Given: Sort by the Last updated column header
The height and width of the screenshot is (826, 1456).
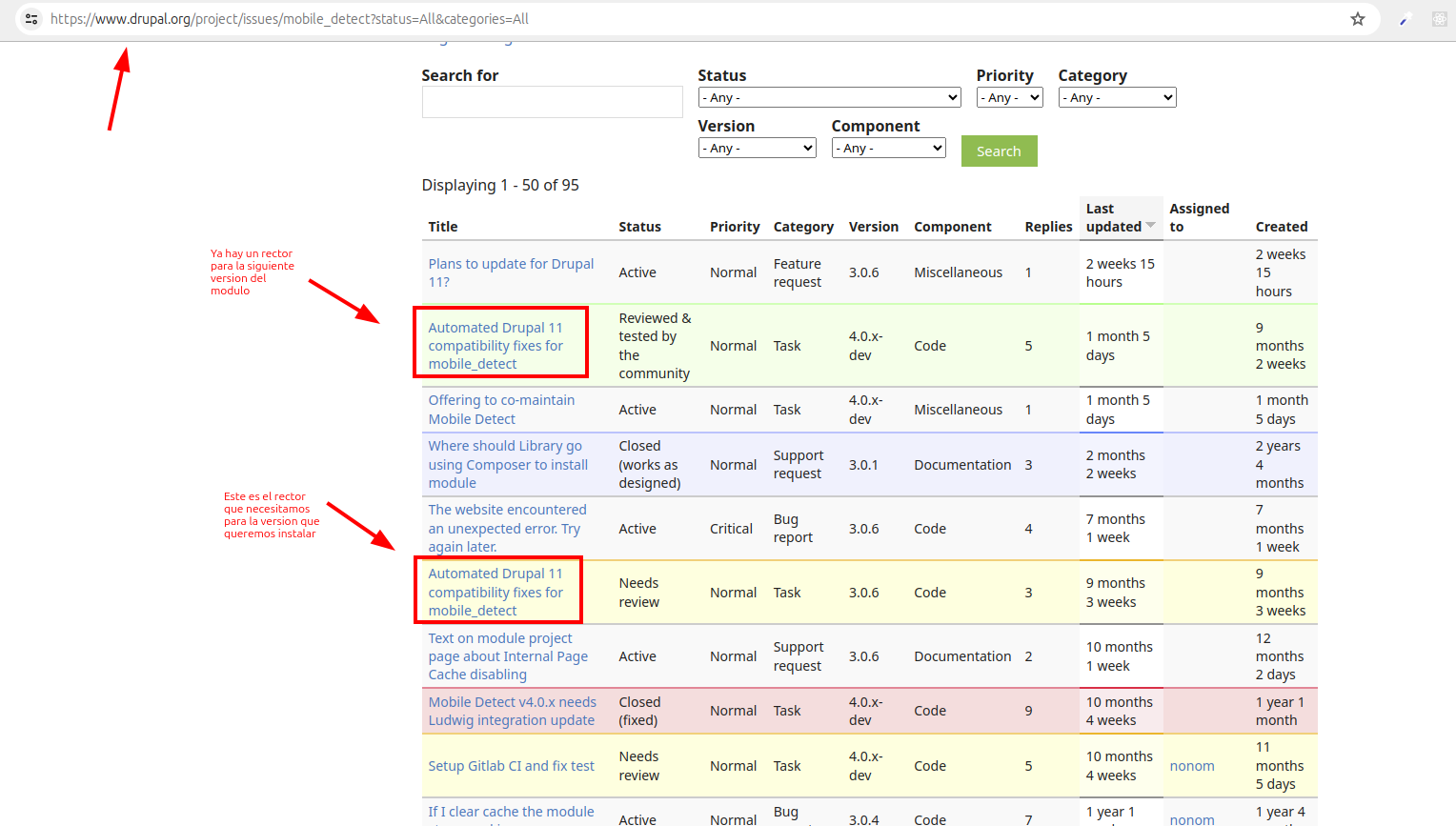Looking at the screenshot, I should [x=1113, y=217].
